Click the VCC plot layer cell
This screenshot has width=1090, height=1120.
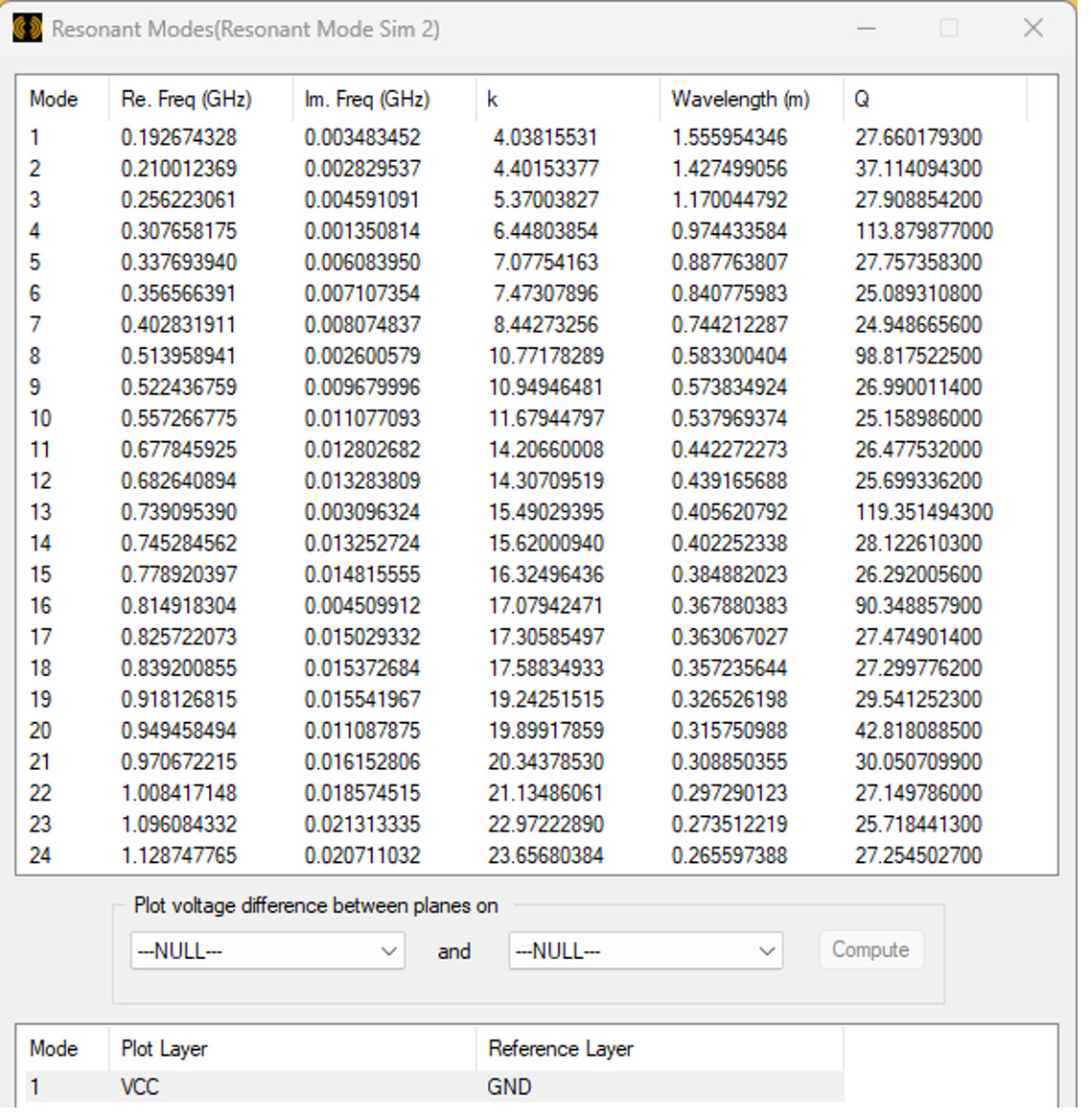point(140,1086)
